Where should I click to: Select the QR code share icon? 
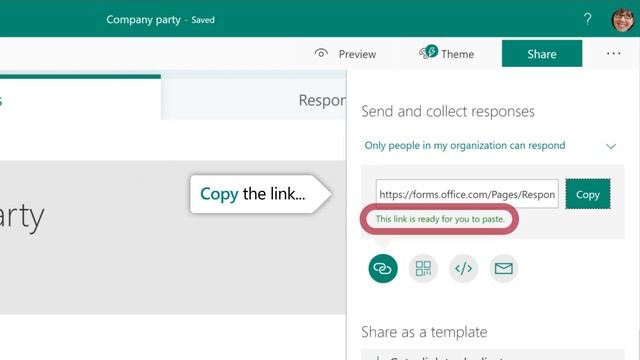[423, 268]
